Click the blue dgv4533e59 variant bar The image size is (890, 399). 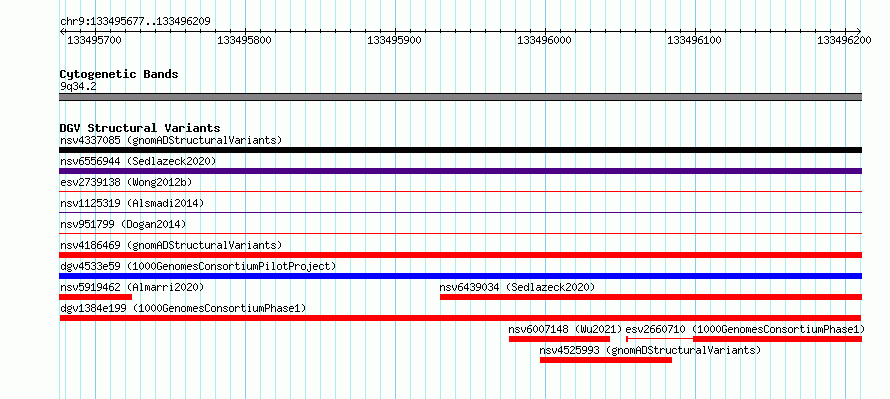click(x=460, y=276)
